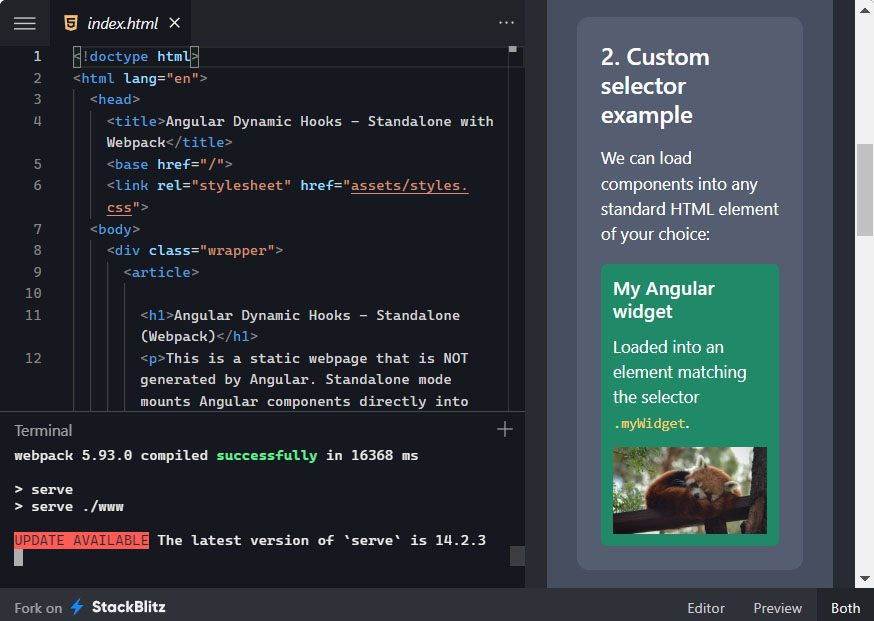The width and height of the screenshot is (874, 621).
Task: Close the index.html tab
Action: point(175,23)
